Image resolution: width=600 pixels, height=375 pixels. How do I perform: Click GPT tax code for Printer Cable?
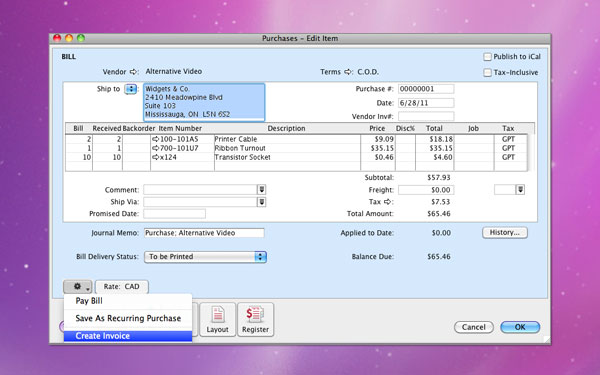pos(509,139)
